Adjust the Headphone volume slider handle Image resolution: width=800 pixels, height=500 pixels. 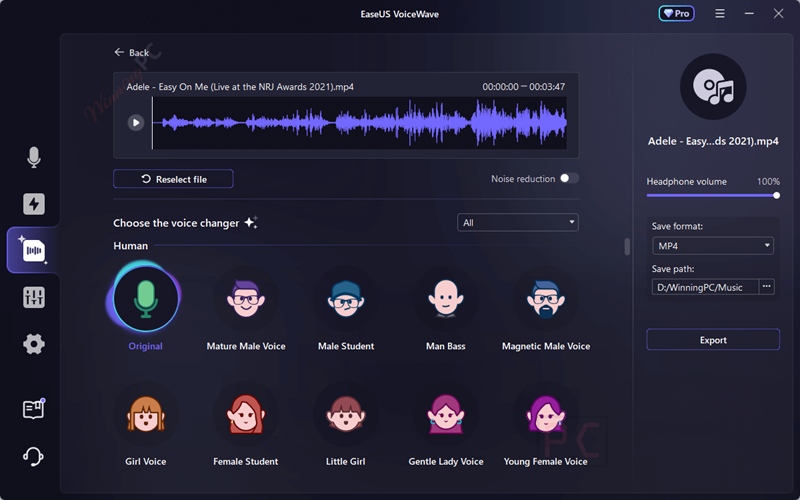point(777,195)
